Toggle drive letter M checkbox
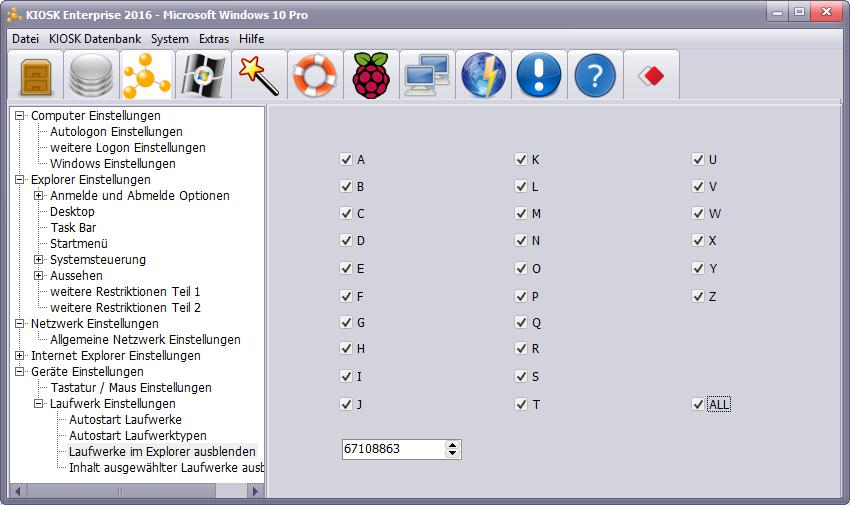Image resolution: width=850 pixels, height=505 pixels. [521, 213]
